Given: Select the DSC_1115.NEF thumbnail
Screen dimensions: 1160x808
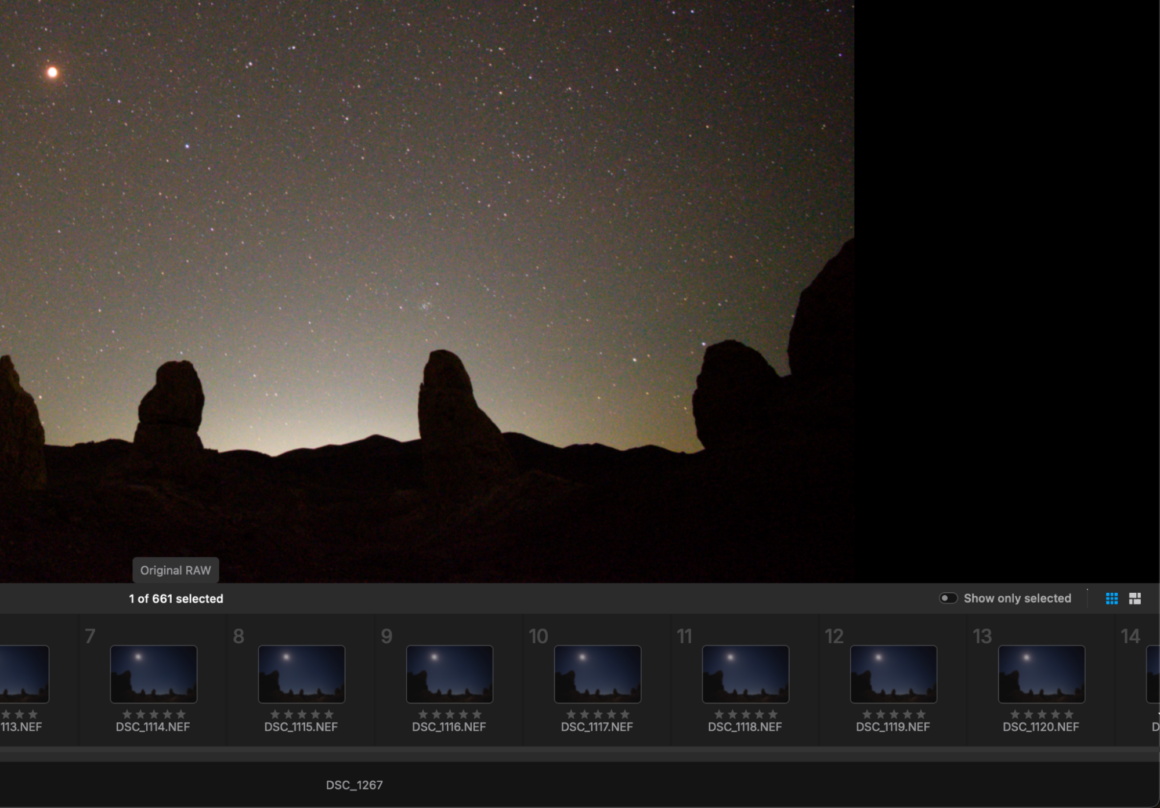Looking at the screenshot, I should [301, 674].
